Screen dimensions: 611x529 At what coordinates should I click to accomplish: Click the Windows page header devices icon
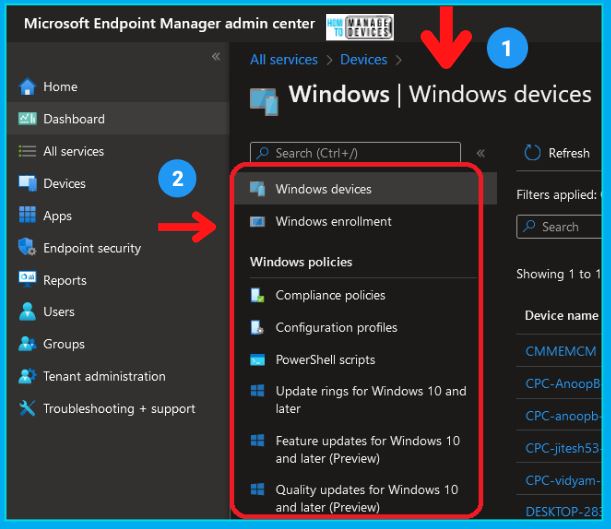[x=264, y=101]
